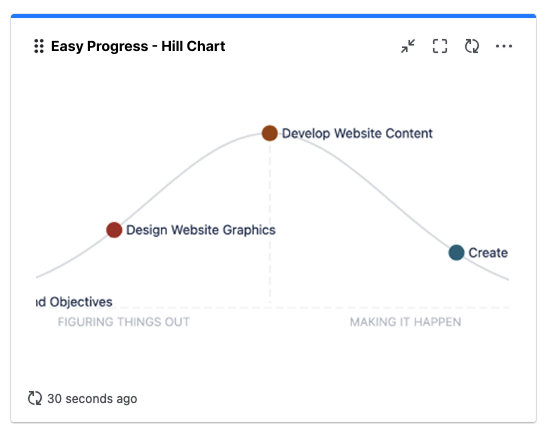
Task: Click the blue top border of the gadget
Action: [273, 16]
